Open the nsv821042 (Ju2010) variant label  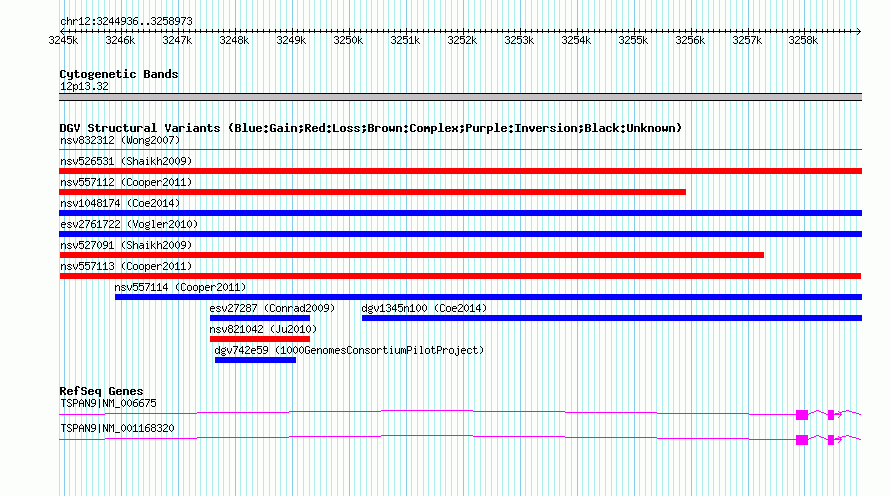click(263, 329)
